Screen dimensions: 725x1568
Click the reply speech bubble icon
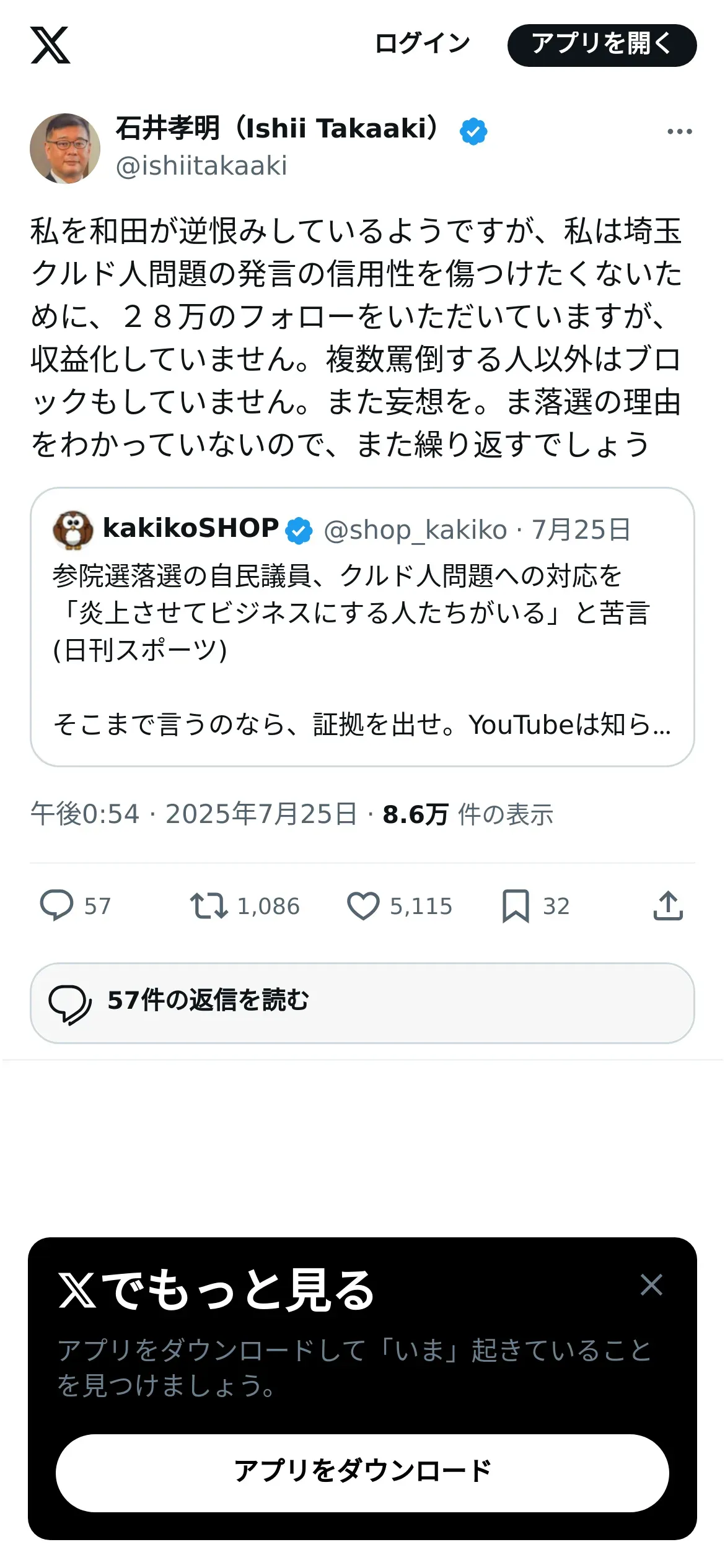tap(56, 905)
